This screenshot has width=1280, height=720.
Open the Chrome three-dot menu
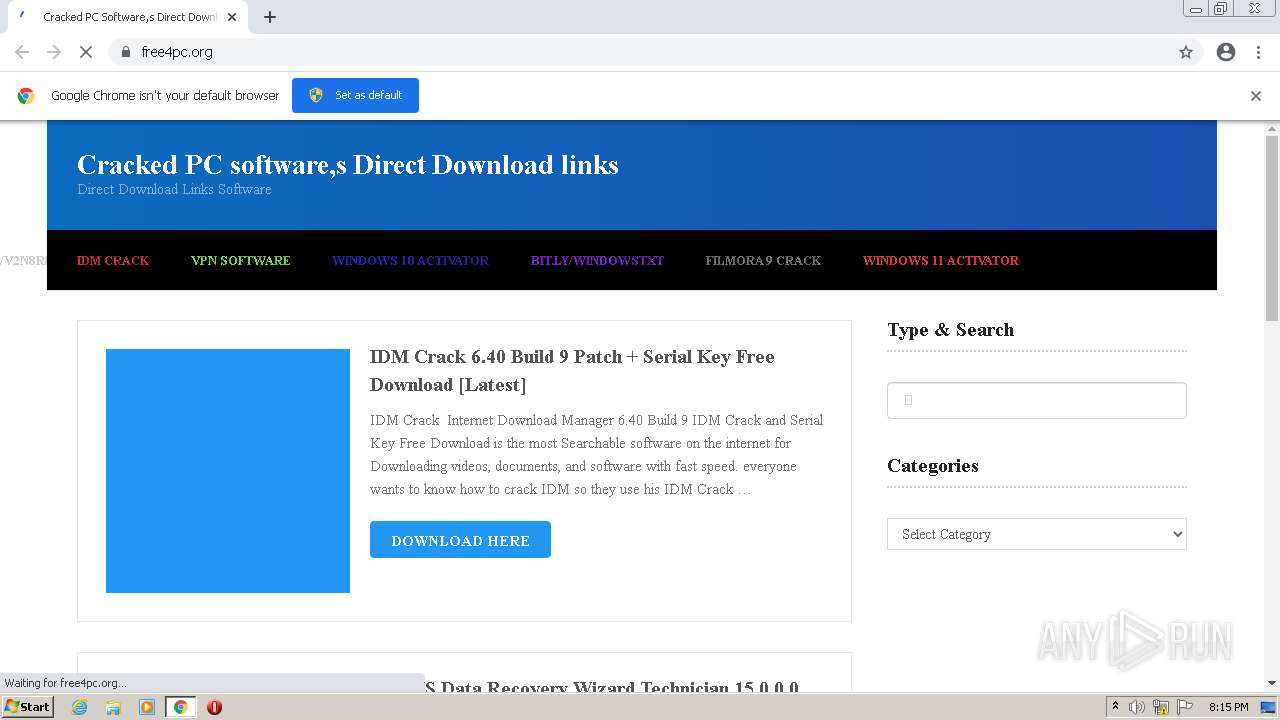pos(1258,52)
